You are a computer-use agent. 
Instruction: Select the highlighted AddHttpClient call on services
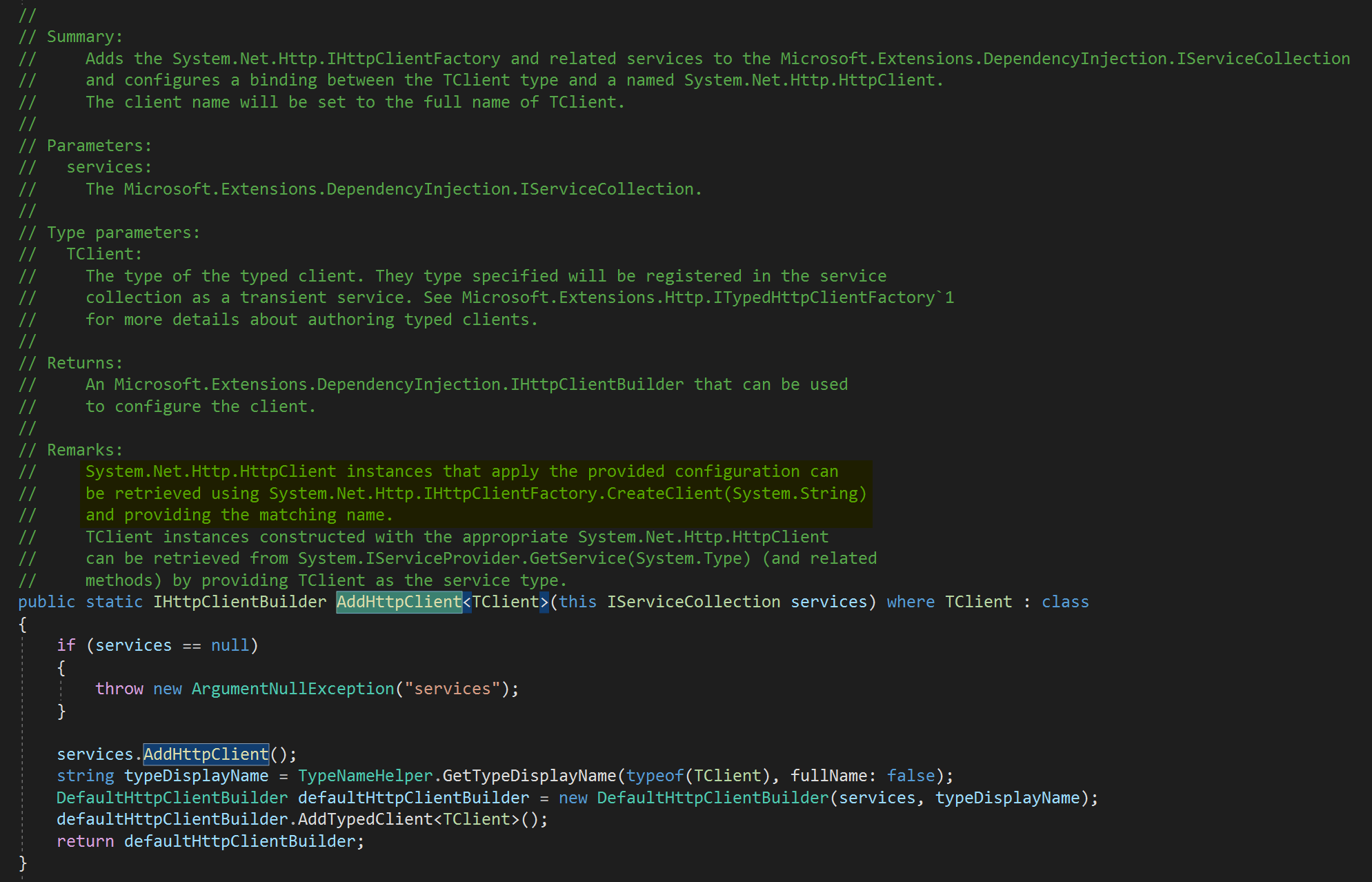[x=205, y=754]
